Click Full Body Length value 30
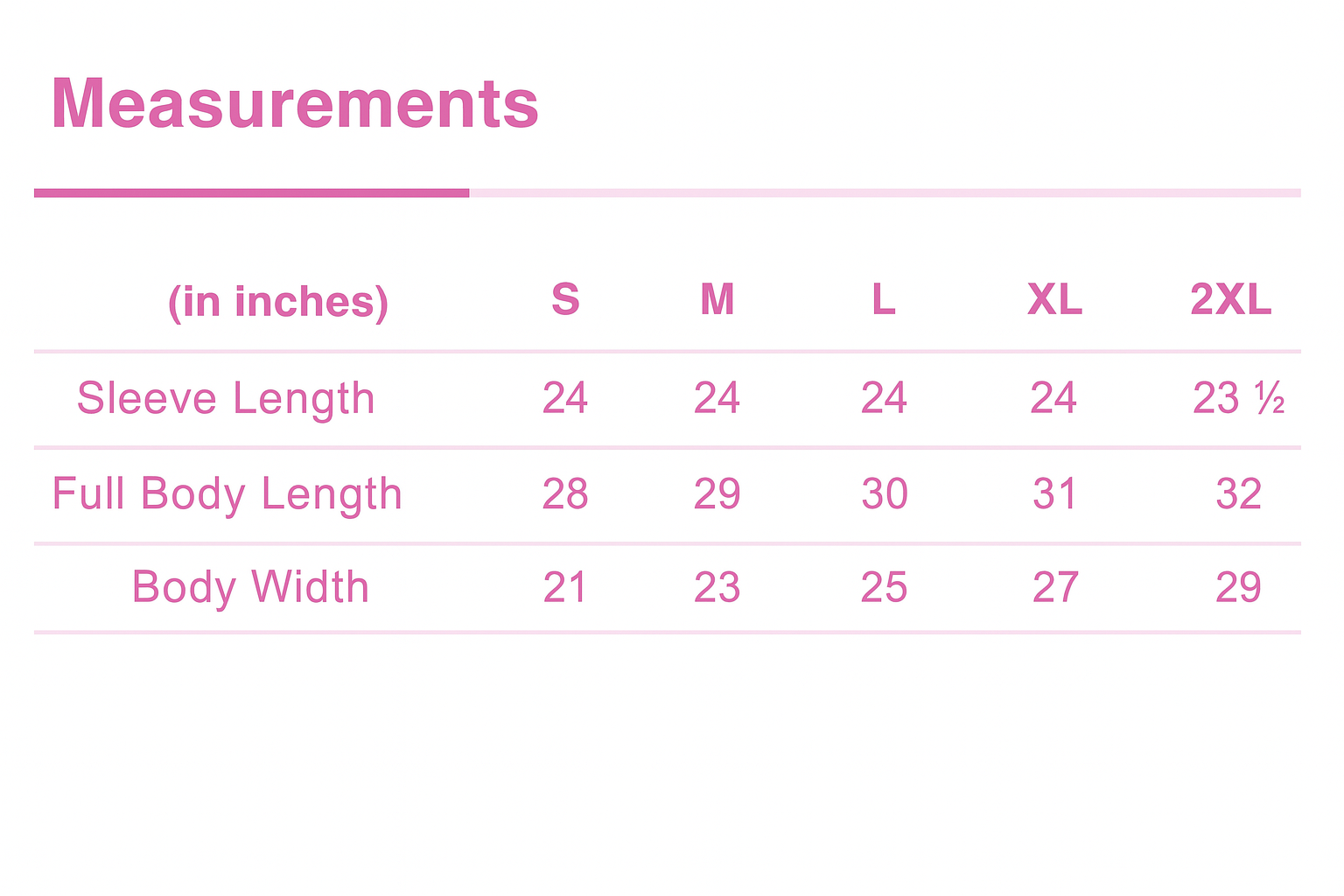This screenshot has height=896, width=1344. tap(884, 494)
